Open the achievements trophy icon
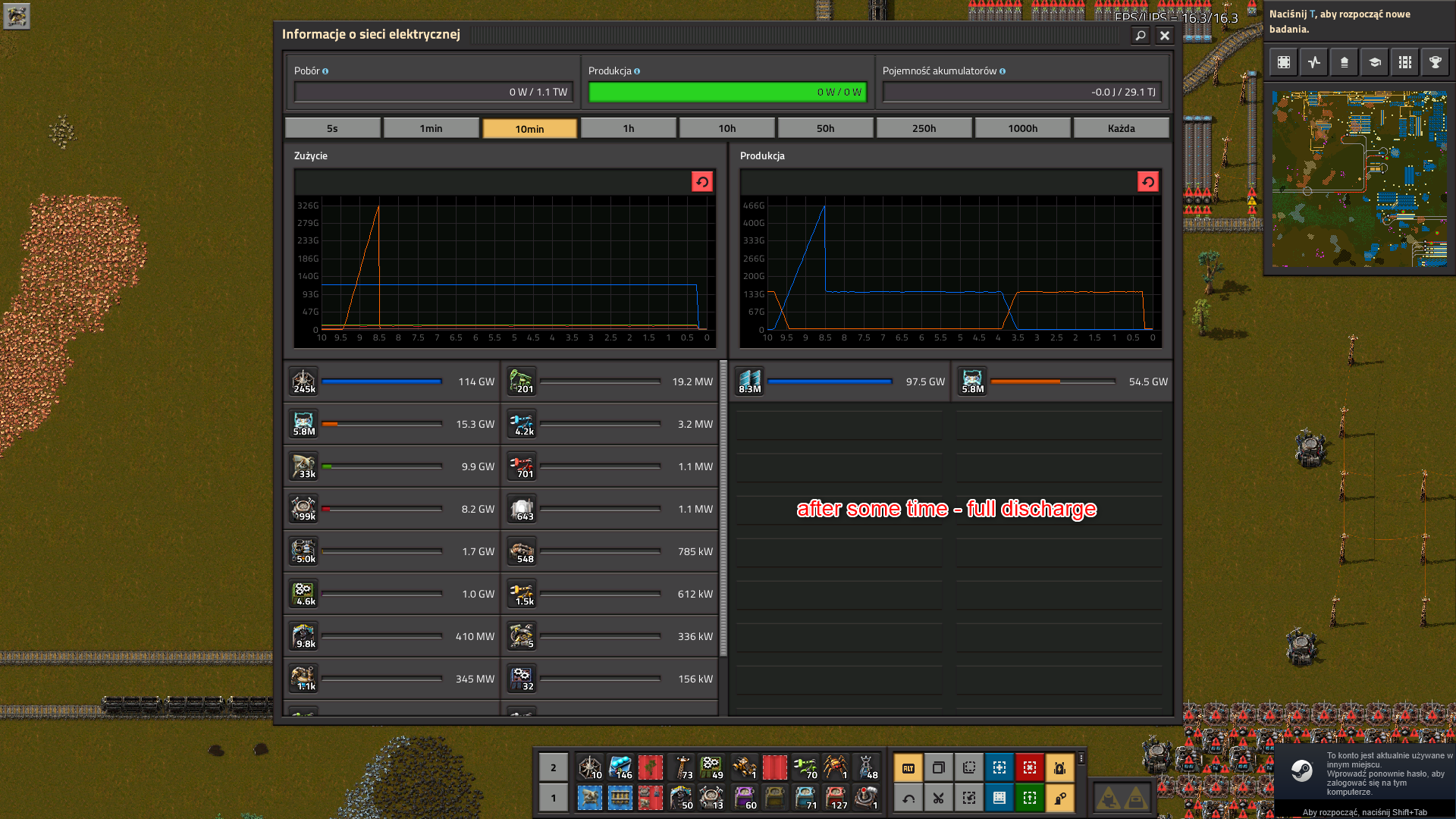Image resolution: width=1456 pixels, height=819 pixels. coord(1435,62)
